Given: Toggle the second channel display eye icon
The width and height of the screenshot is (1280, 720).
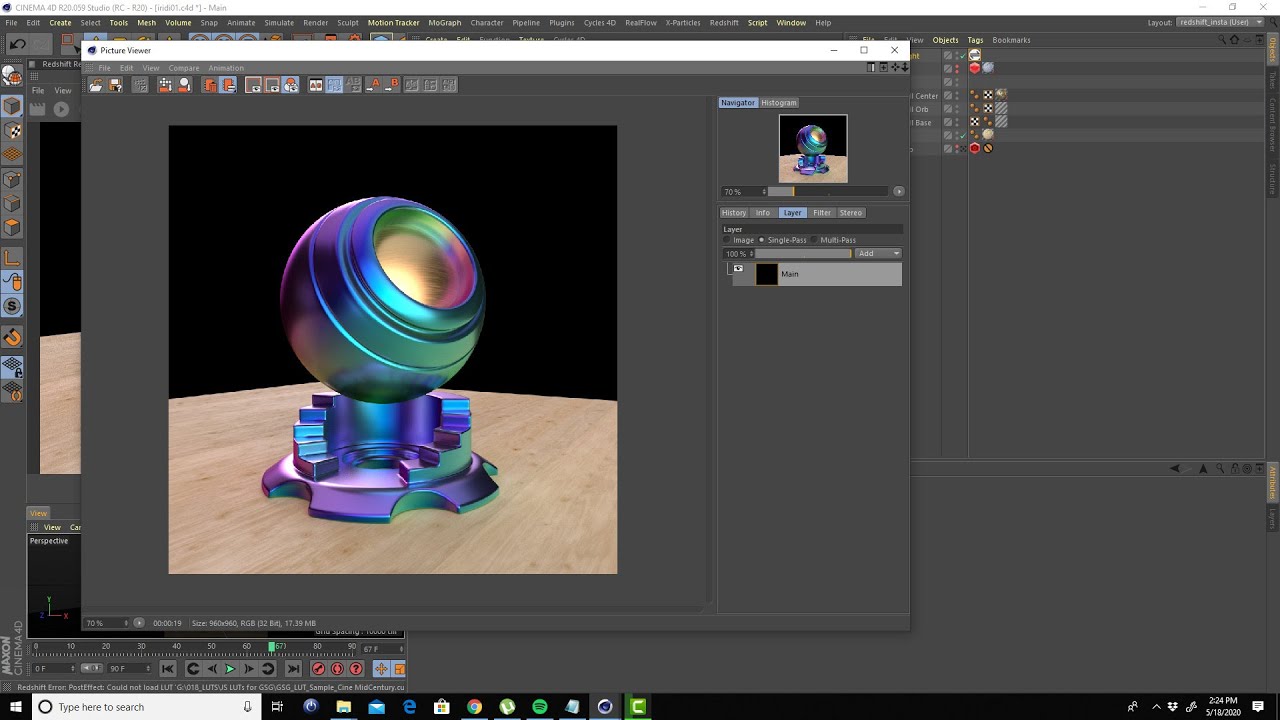Looking at the screenshot, I should coord(272,86).
